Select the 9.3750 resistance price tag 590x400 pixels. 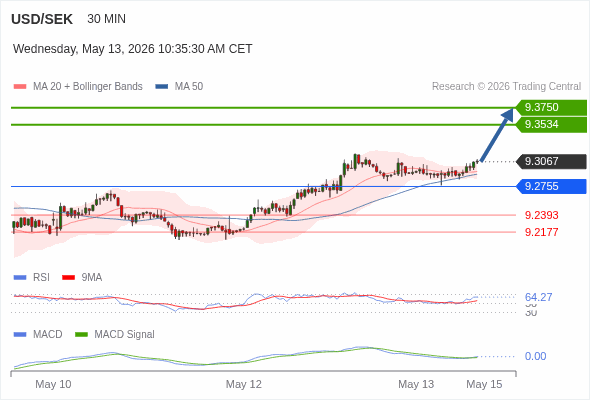(x=551, y=108)
